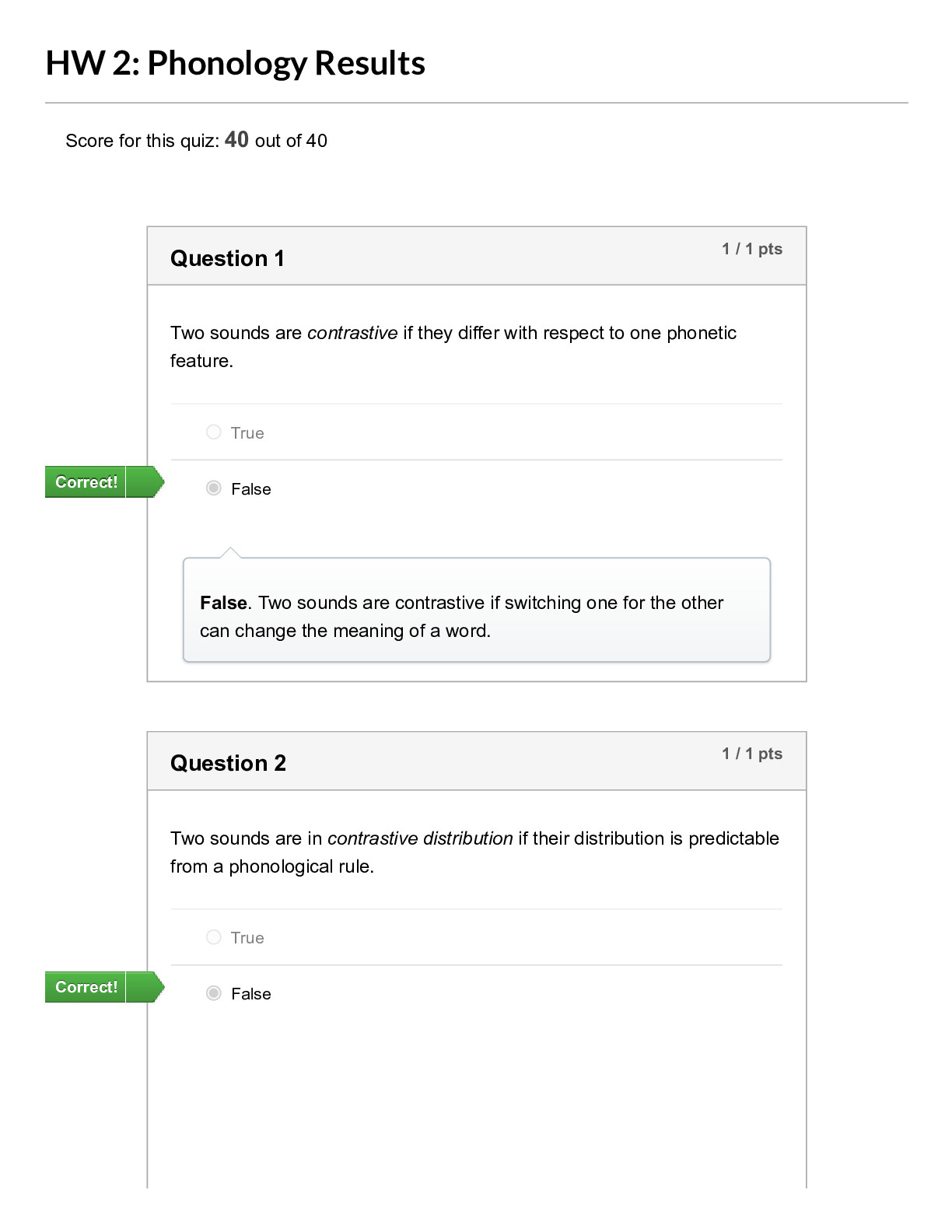Click the pointer arrow atop the feedback box
Screen dimensions: 952x1232
[x=230, y=552]
